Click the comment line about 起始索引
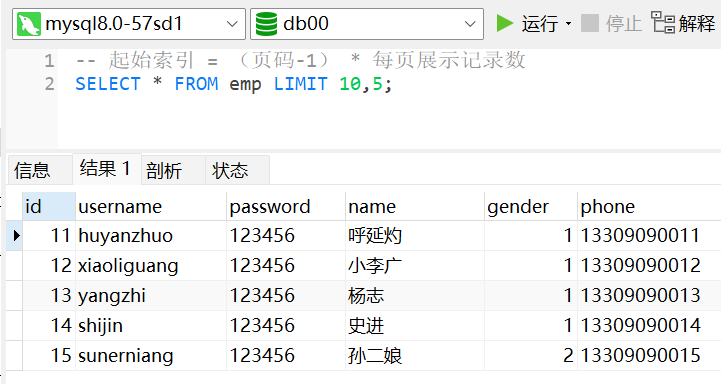The height and width of the screenshot is (384, 721). tap(300, 60)
